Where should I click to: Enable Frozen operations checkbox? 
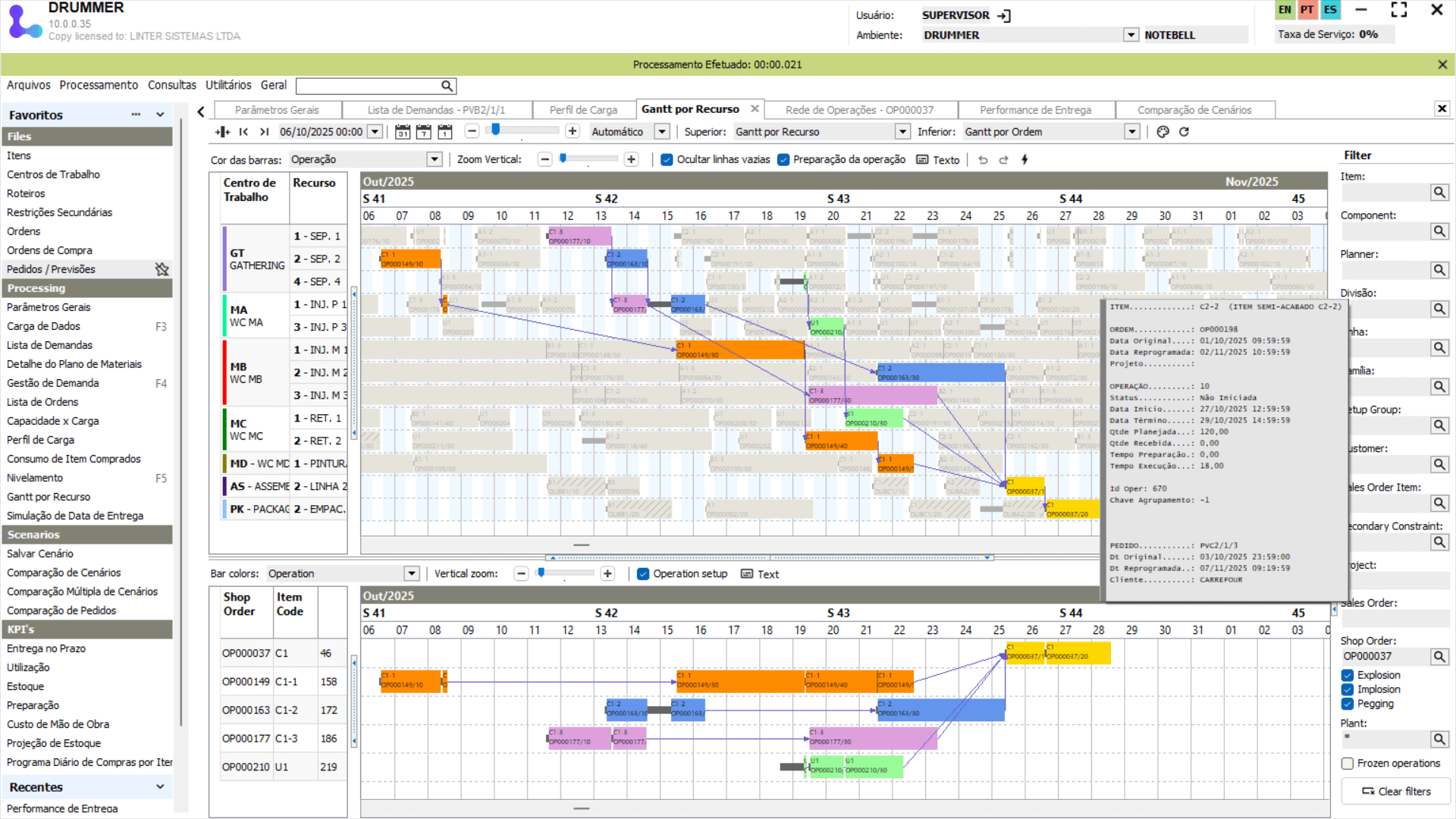[1348, 764]
